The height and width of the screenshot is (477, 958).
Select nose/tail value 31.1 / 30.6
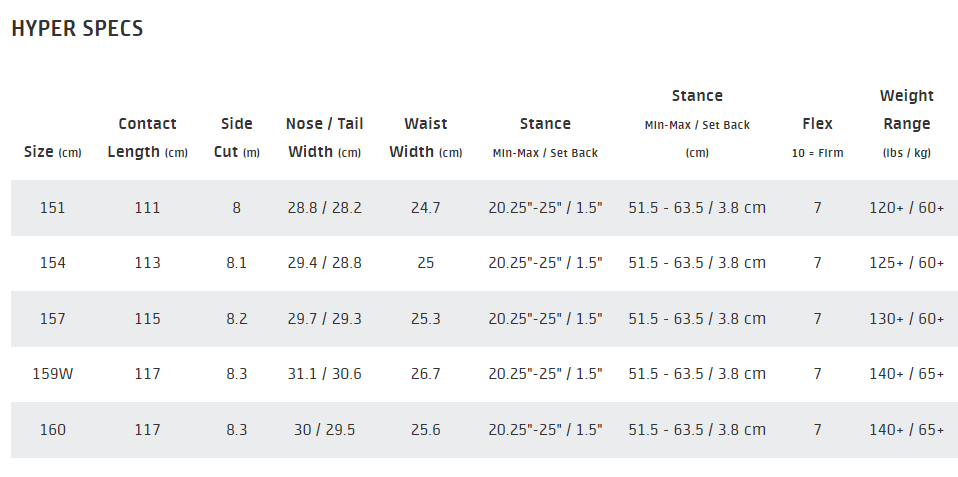[324, 374]
